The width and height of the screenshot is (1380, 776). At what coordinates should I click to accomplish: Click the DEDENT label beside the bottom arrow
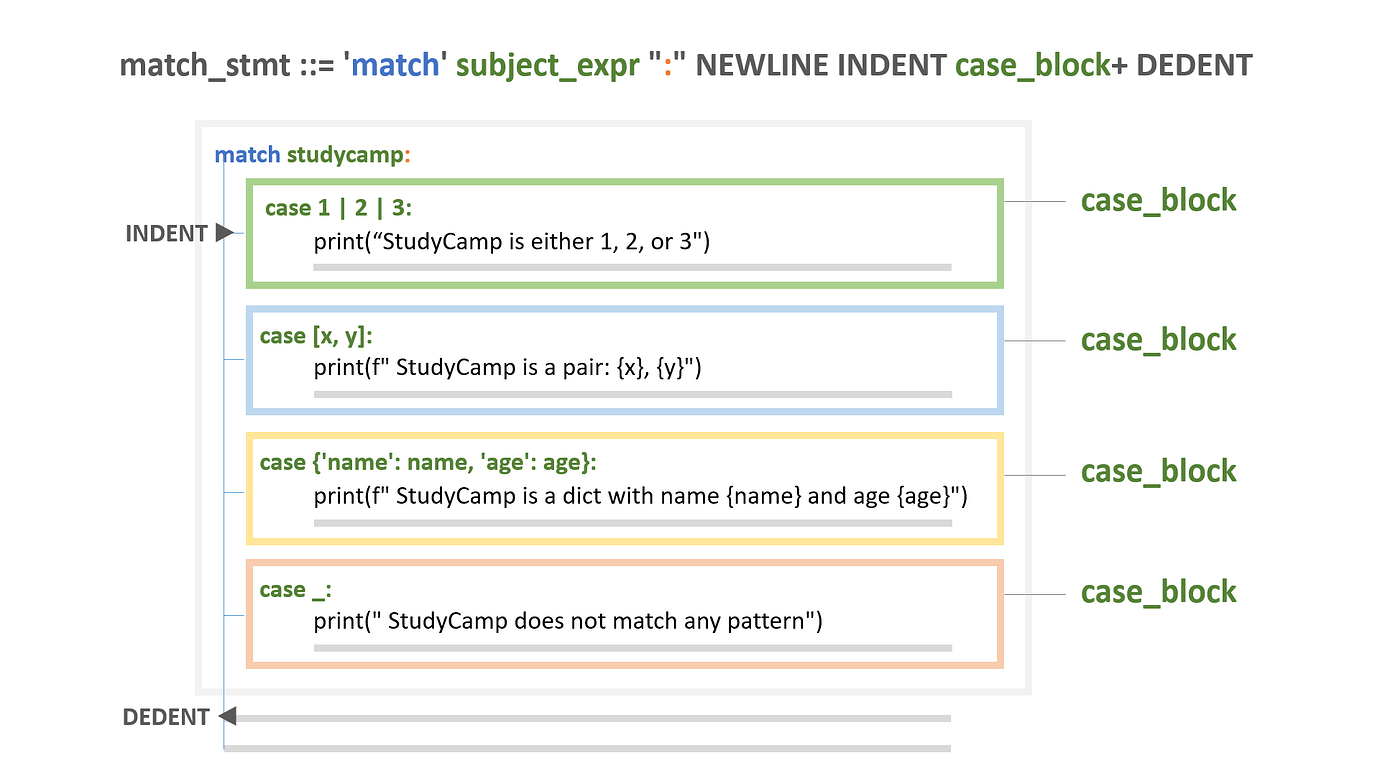coord(166,717)
